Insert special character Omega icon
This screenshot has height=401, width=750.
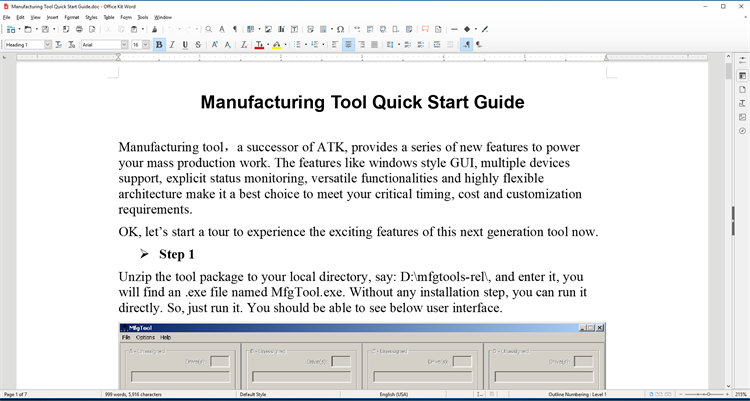coord(340,29)
